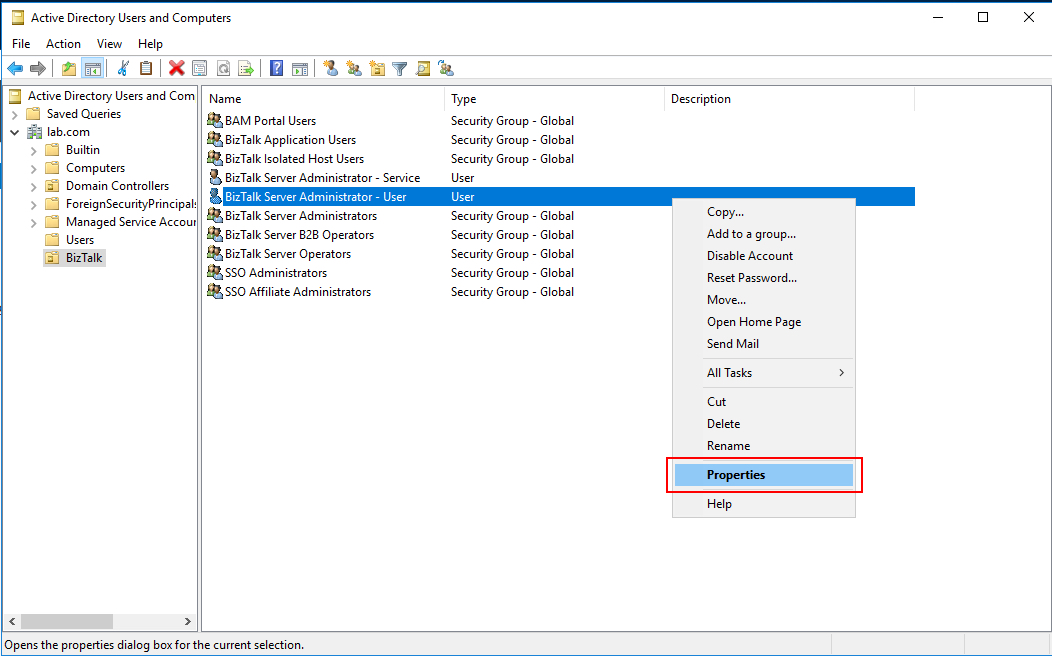Image resolution: width=1052 pixels, height=656 pixels.
Task: Click the tree pane horizontal scrollbar thumb
Action: pyautogui.click(x=67, y=622)
